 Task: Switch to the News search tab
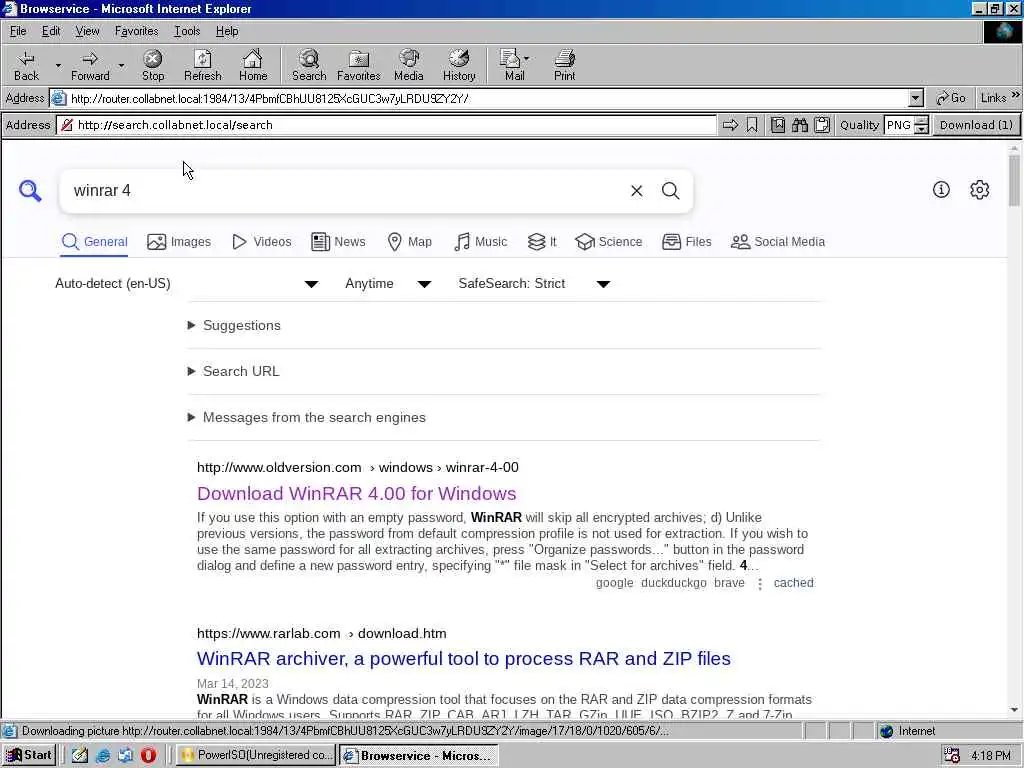[x=338, y=242]
